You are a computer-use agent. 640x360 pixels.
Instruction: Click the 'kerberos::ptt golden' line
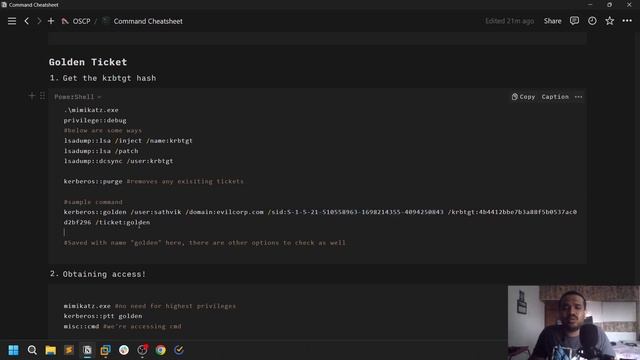tap(103, 316)
